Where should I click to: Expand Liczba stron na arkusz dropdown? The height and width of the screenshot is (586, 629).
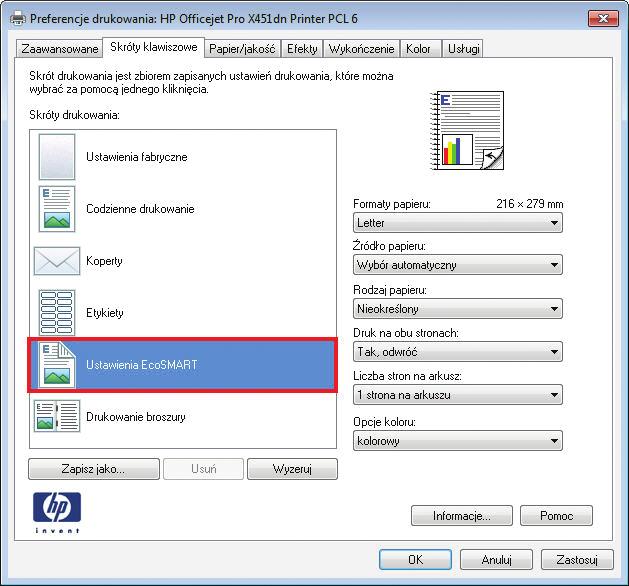[458, 395]
